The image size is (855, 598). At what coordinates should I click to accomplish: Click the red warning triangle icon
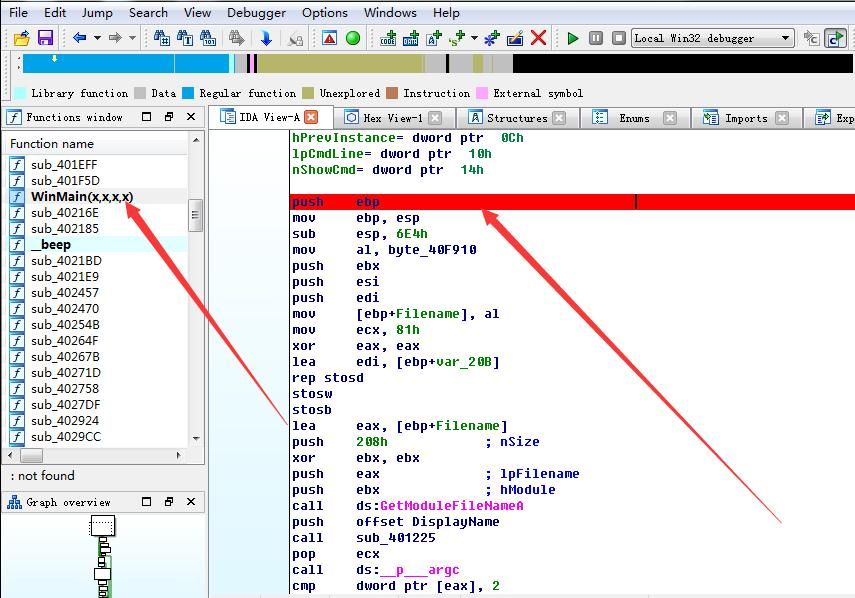coord(329,38)
